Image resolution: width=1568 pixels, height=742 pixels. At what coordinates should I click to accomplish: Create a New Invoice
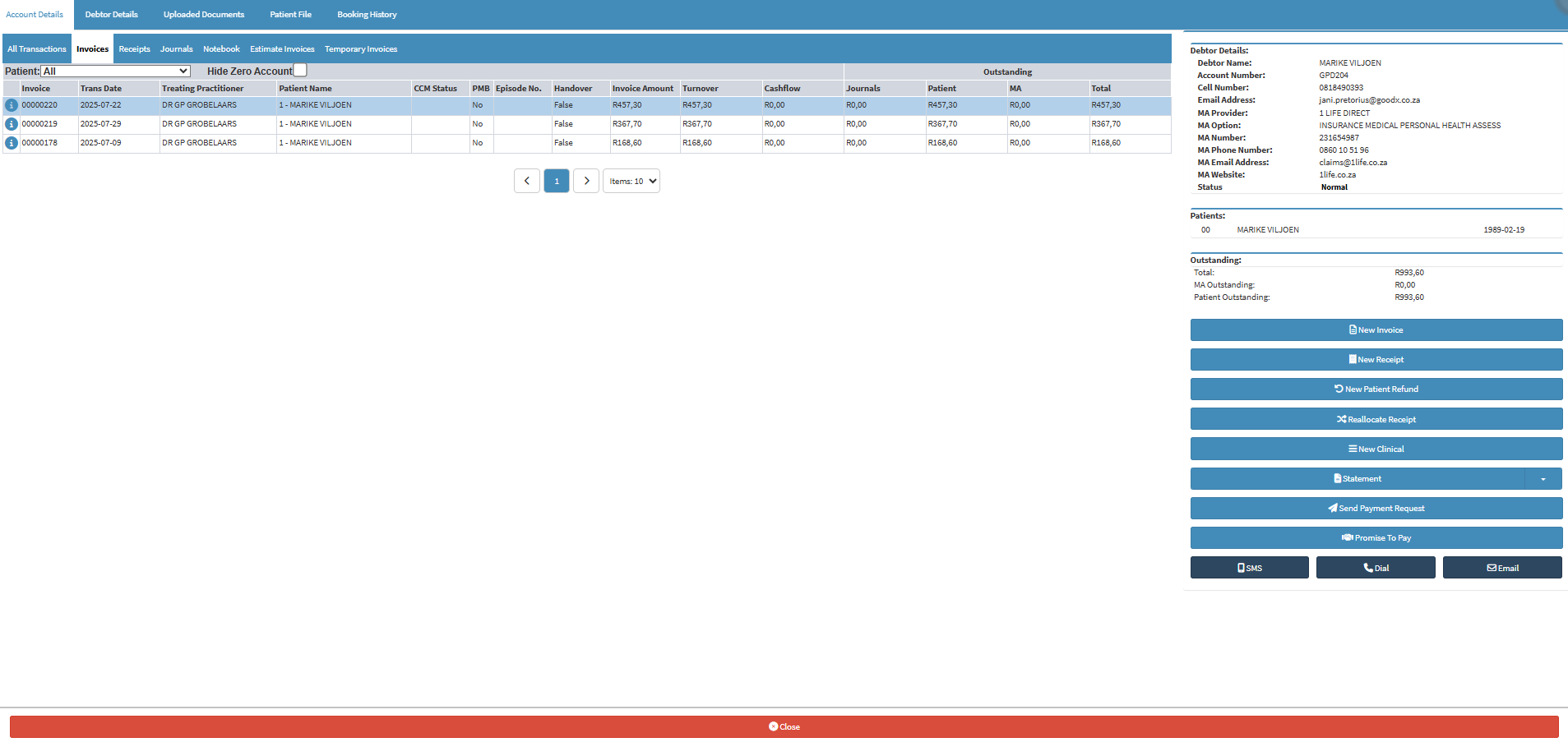click(1376, 330)
